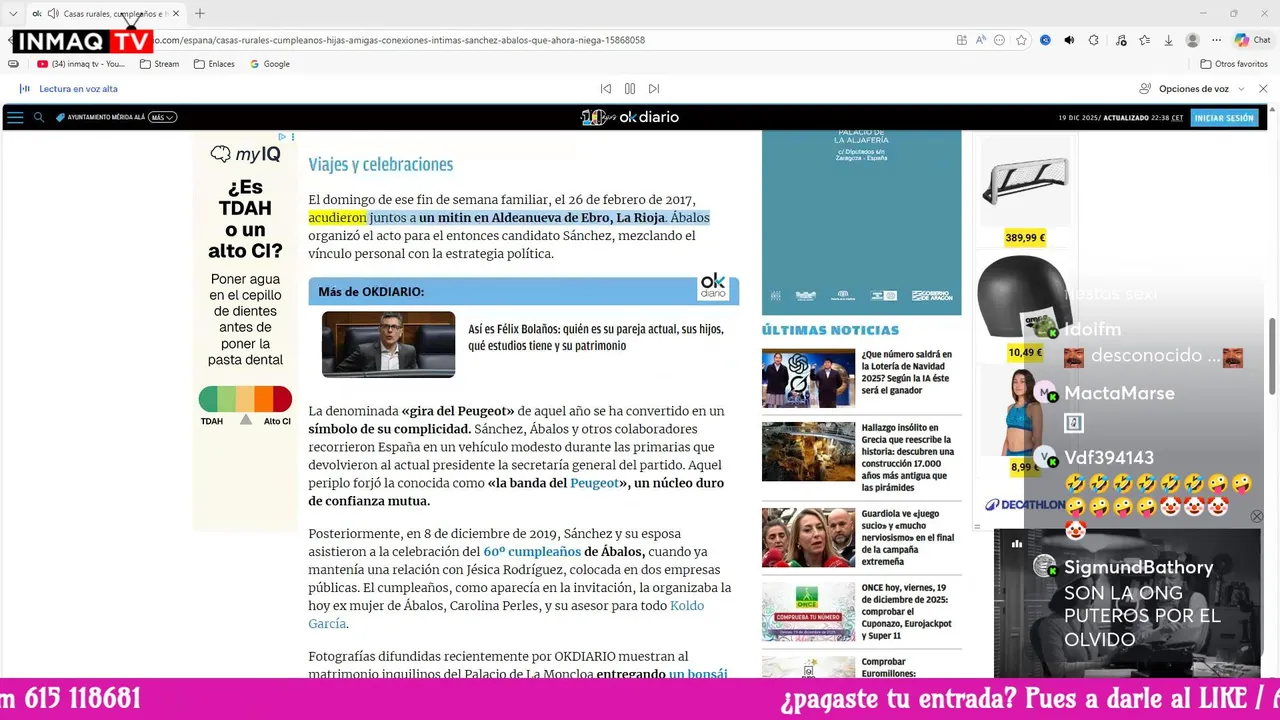Viewport: 1280px width, 720px height.
Task: Open Otros favoritos folder
Action: [x=1234, y=64]
